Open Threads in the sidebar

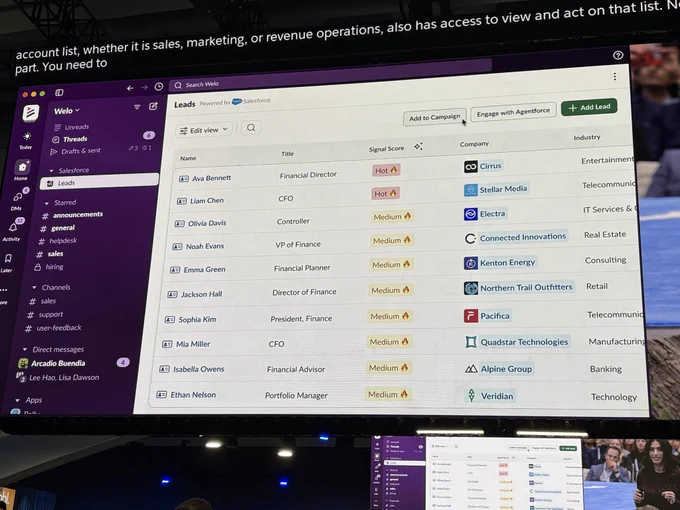point(69,139)
